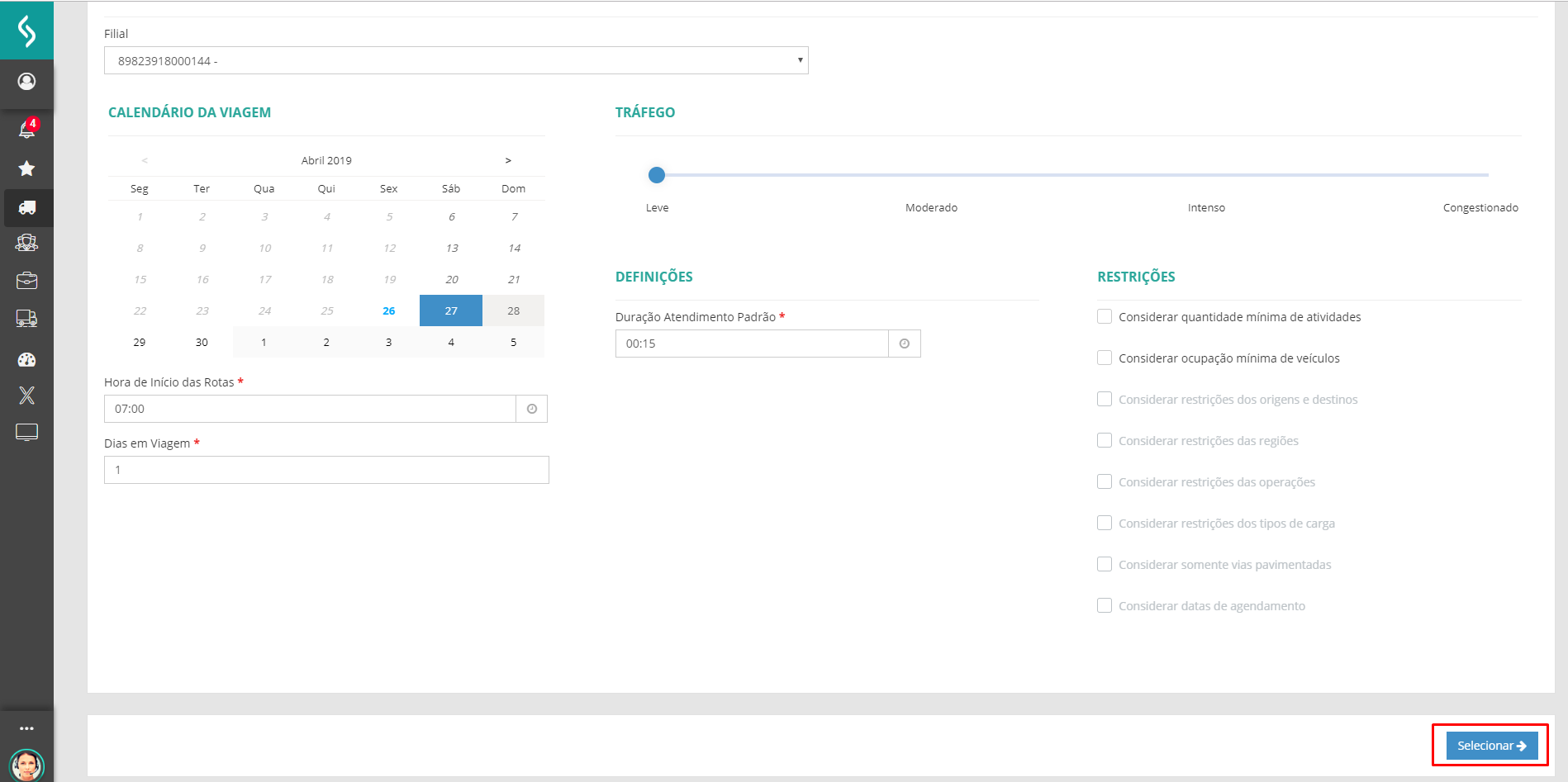Click the traffic slider handle

(657, 175)
